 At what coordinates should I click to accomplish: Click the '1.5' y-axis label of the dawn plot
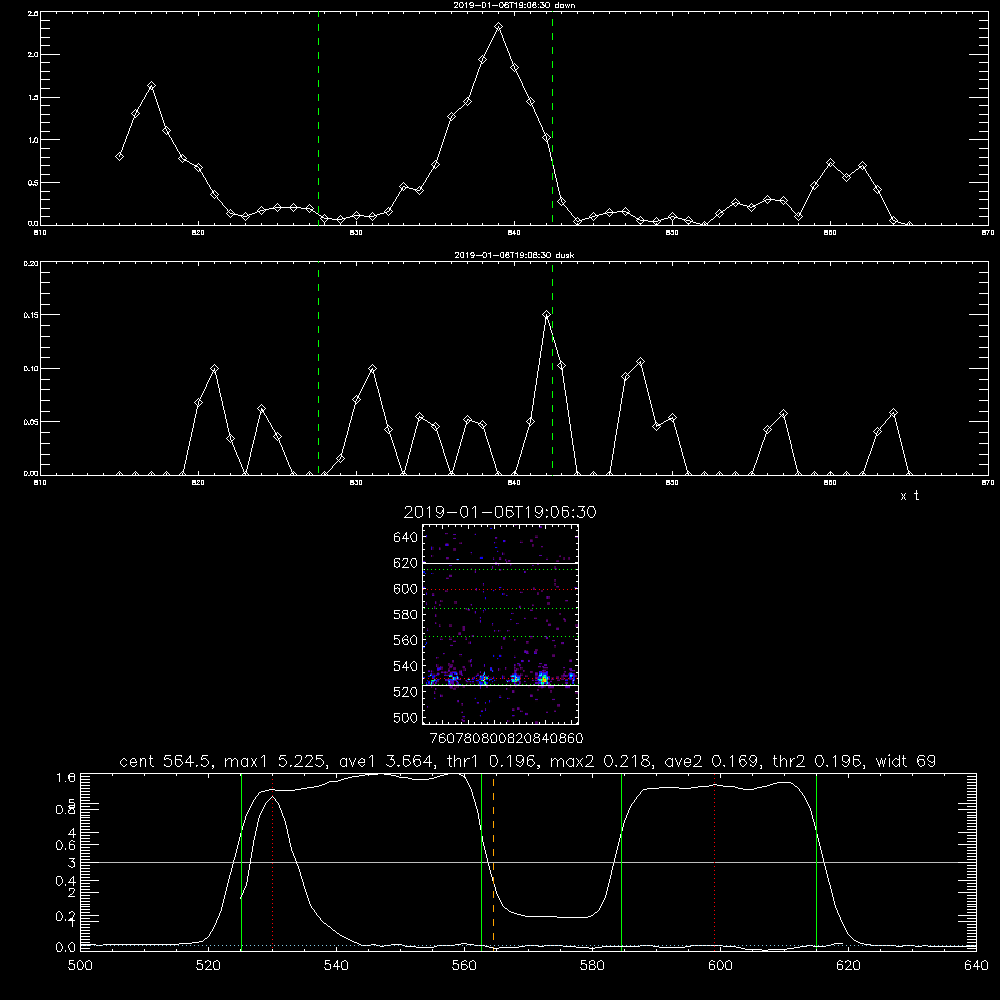(x=33, y=98)
